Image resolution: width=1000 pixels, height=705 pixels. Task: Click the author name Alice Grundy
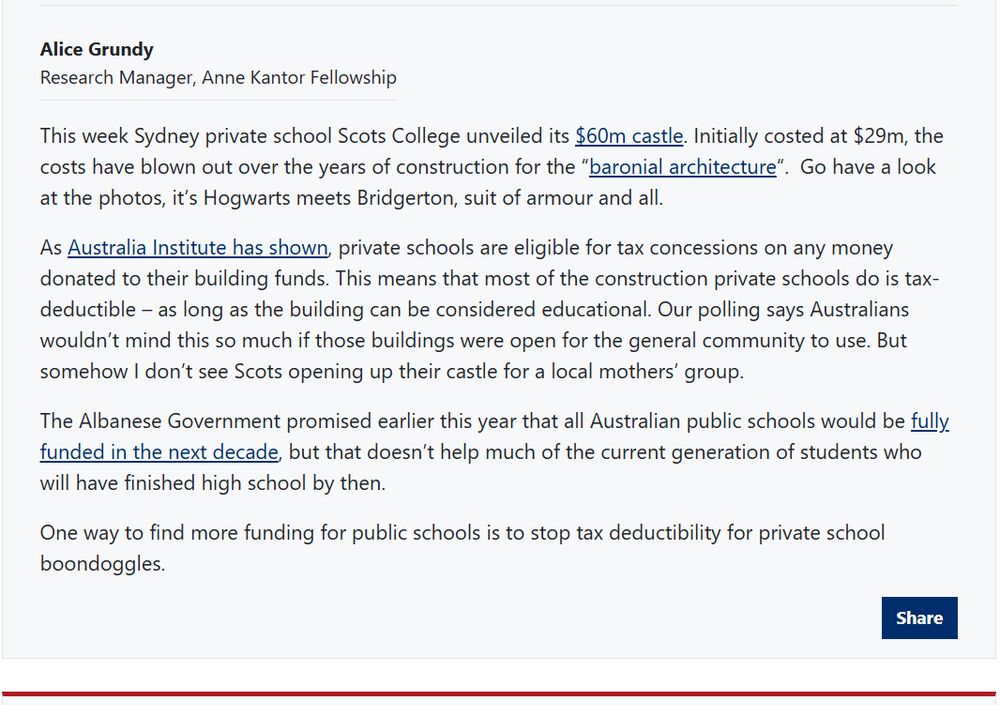pos(97,49)
